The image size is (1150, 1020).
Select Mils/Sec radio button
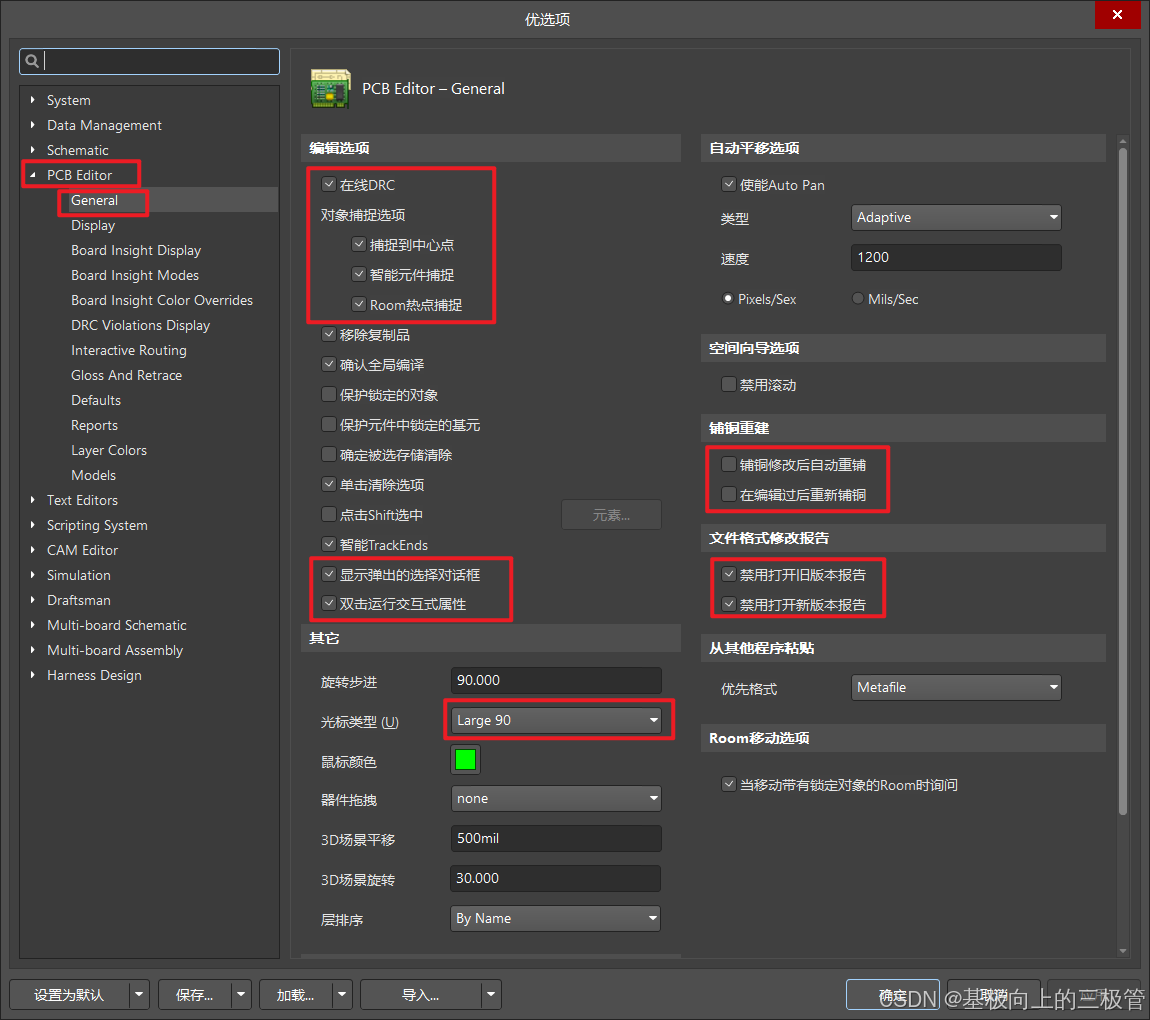[x=857, y=298]
